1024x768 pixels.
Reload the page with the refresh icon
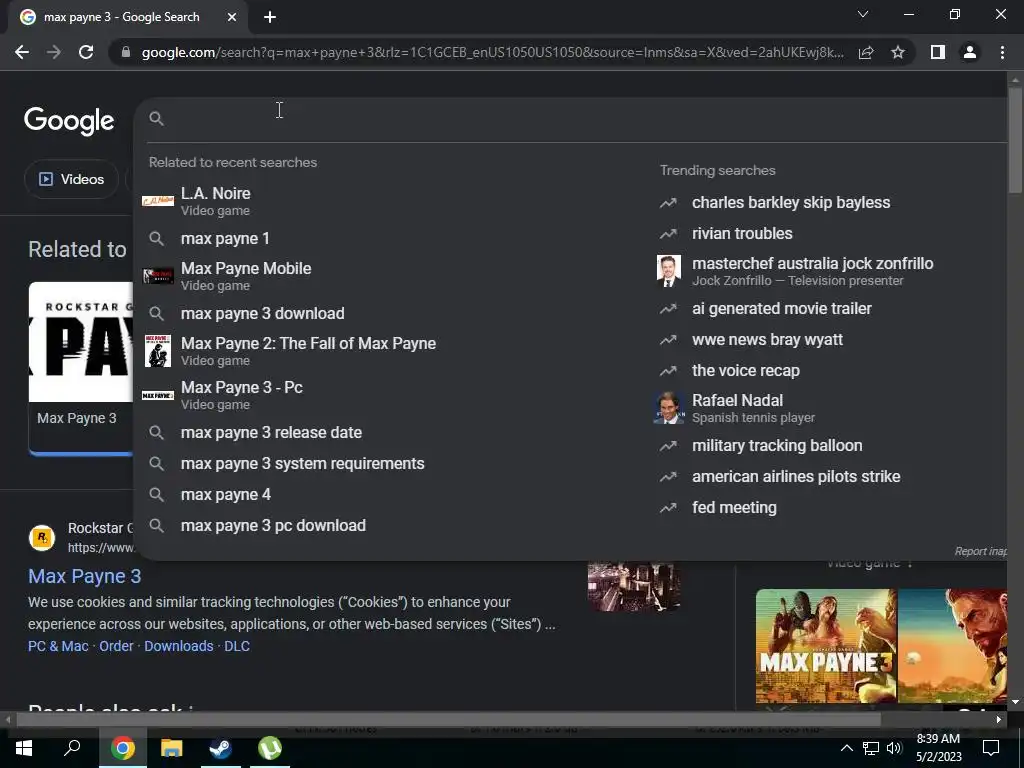click(86, 52)
